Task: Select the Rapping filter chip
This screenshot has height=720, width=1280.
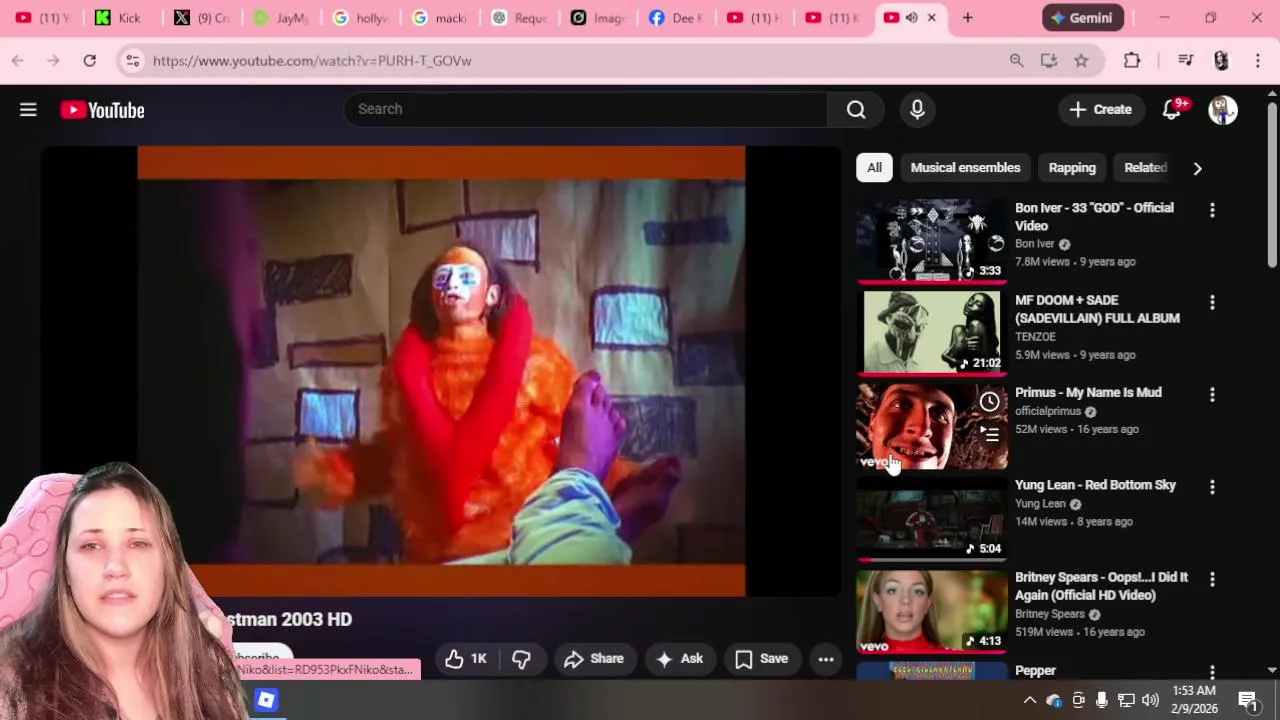Action: [1072, 168]
